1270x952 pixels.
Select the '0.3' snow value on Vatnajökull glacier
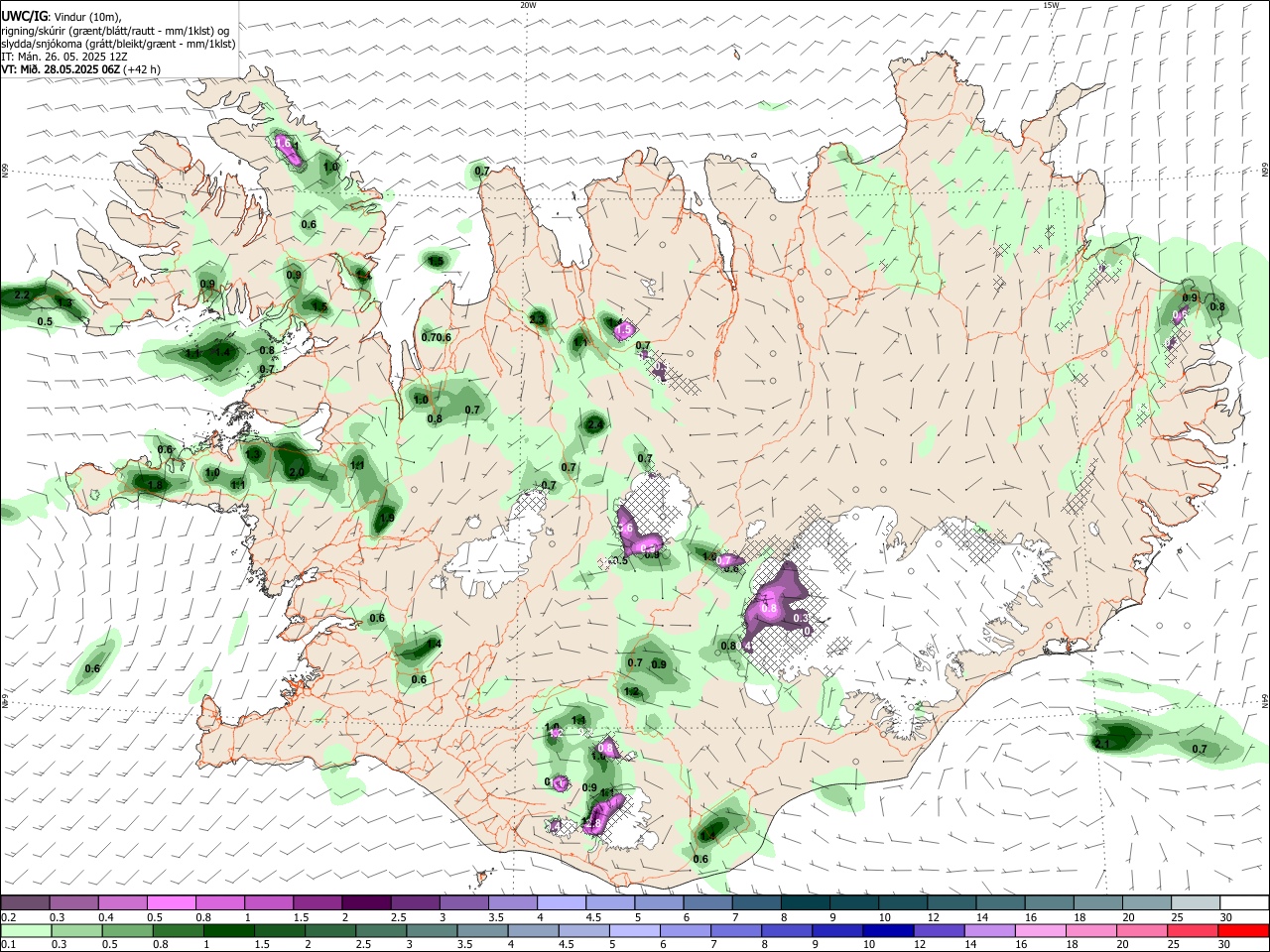[802, 617]
